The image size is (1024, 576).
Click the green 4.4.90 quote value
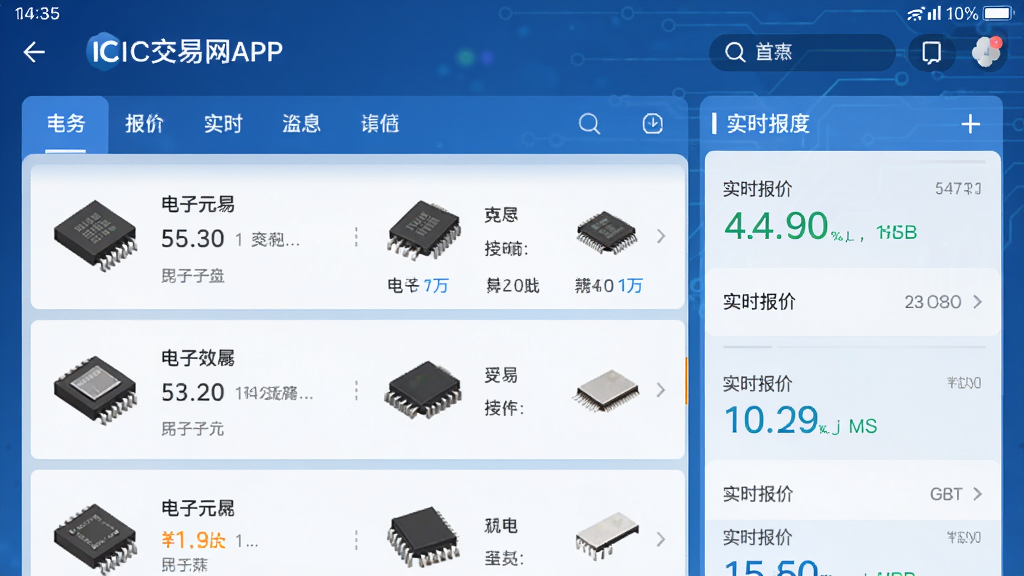coord(776,226)
